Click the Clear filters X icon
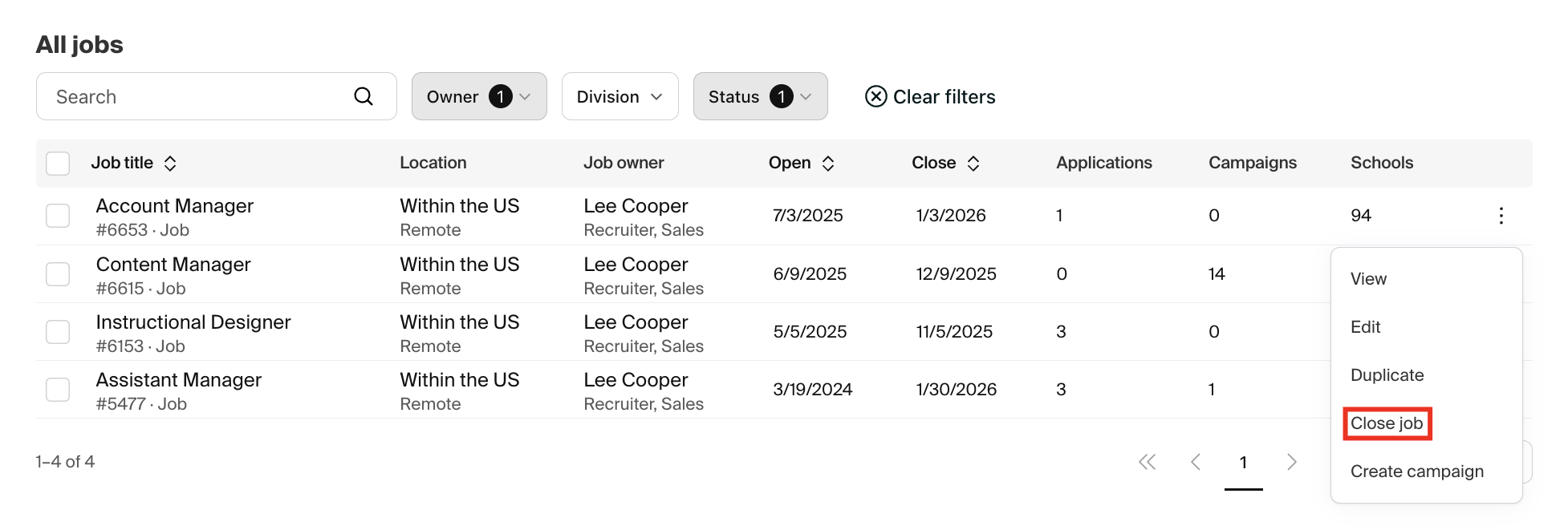Screen dimensions: 1568x526 point(875,97)
